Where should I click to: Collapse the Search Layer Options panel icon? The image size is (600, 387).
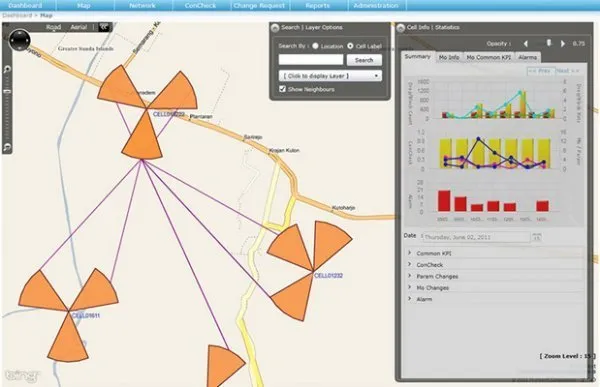[275, 28]
